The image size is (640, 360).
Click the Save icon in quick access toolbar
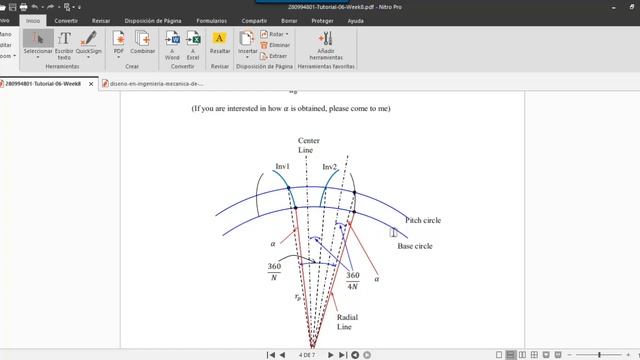pyautogui.click(x=13, y=7)
